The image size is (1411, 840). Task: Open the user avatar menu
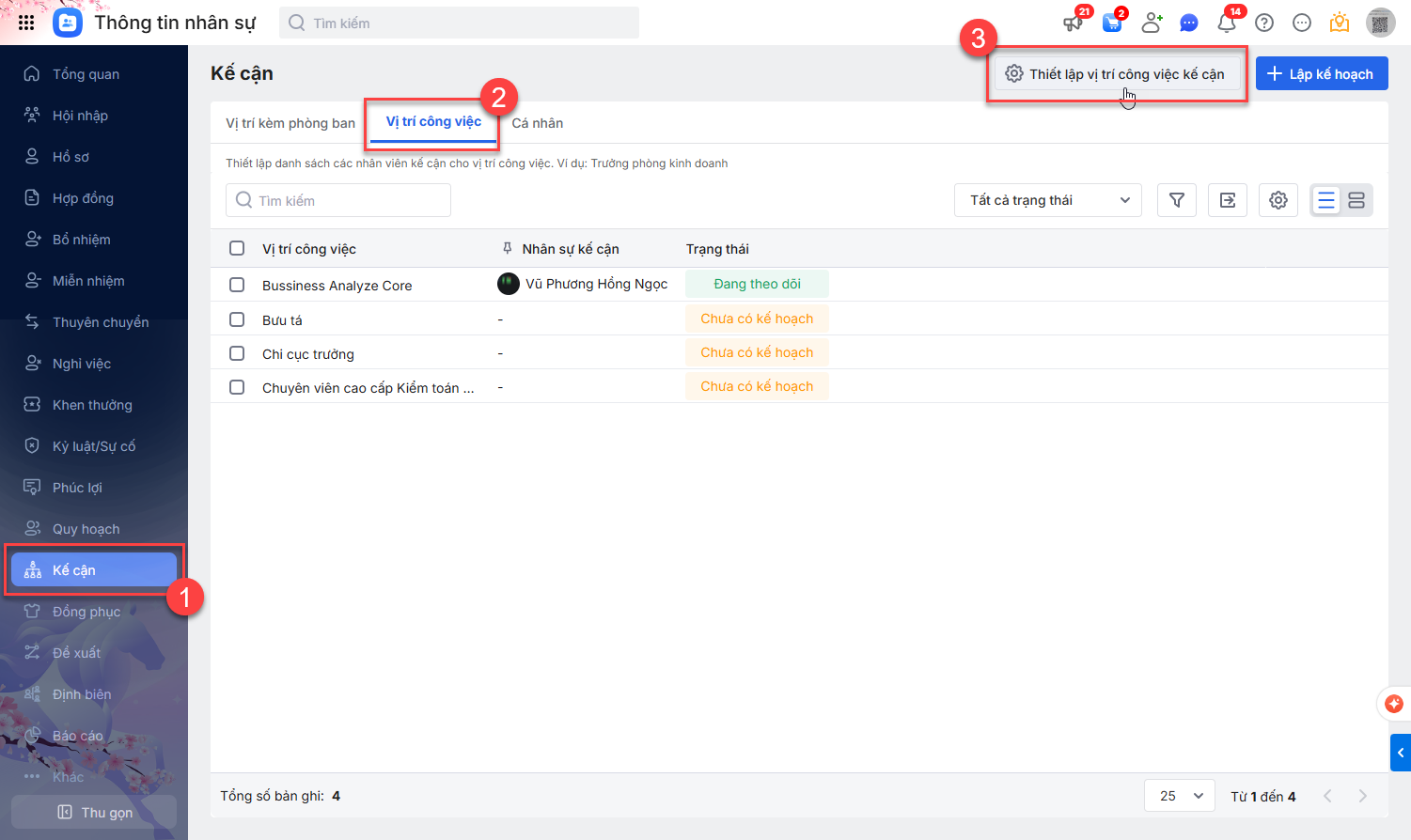(1380, 23)
